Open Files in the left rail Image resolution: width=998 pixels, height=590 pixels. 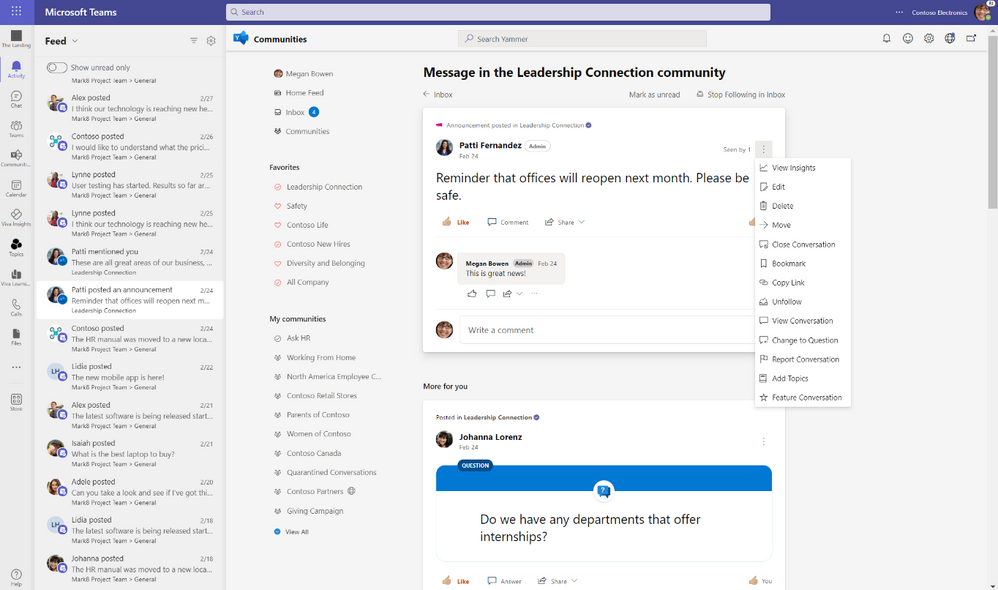tap(16, 337)
